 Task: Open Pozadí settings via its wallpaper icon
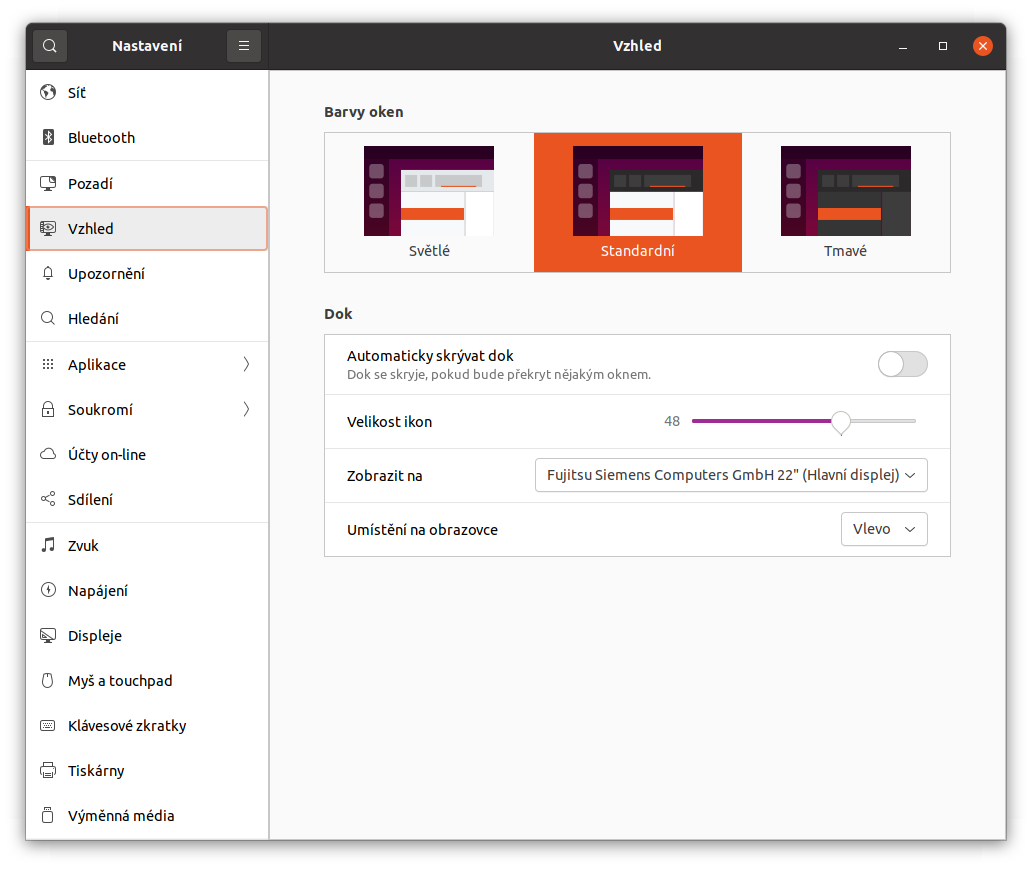click(48, 183)
